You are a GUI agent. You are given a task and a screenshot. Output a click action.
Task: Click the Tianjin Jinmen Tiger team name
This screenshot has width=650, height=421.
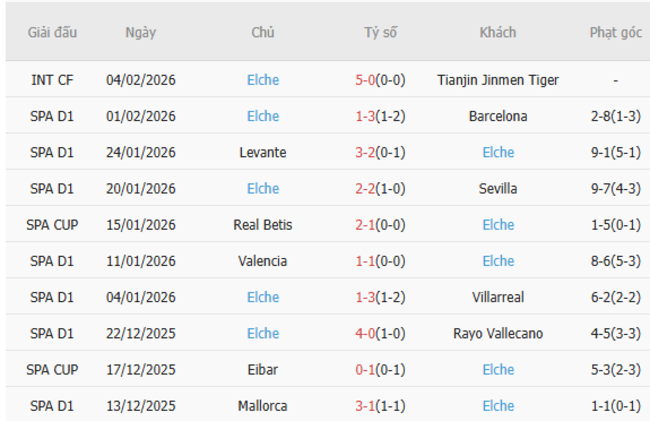pyautogui.click(x=498, y=80)
